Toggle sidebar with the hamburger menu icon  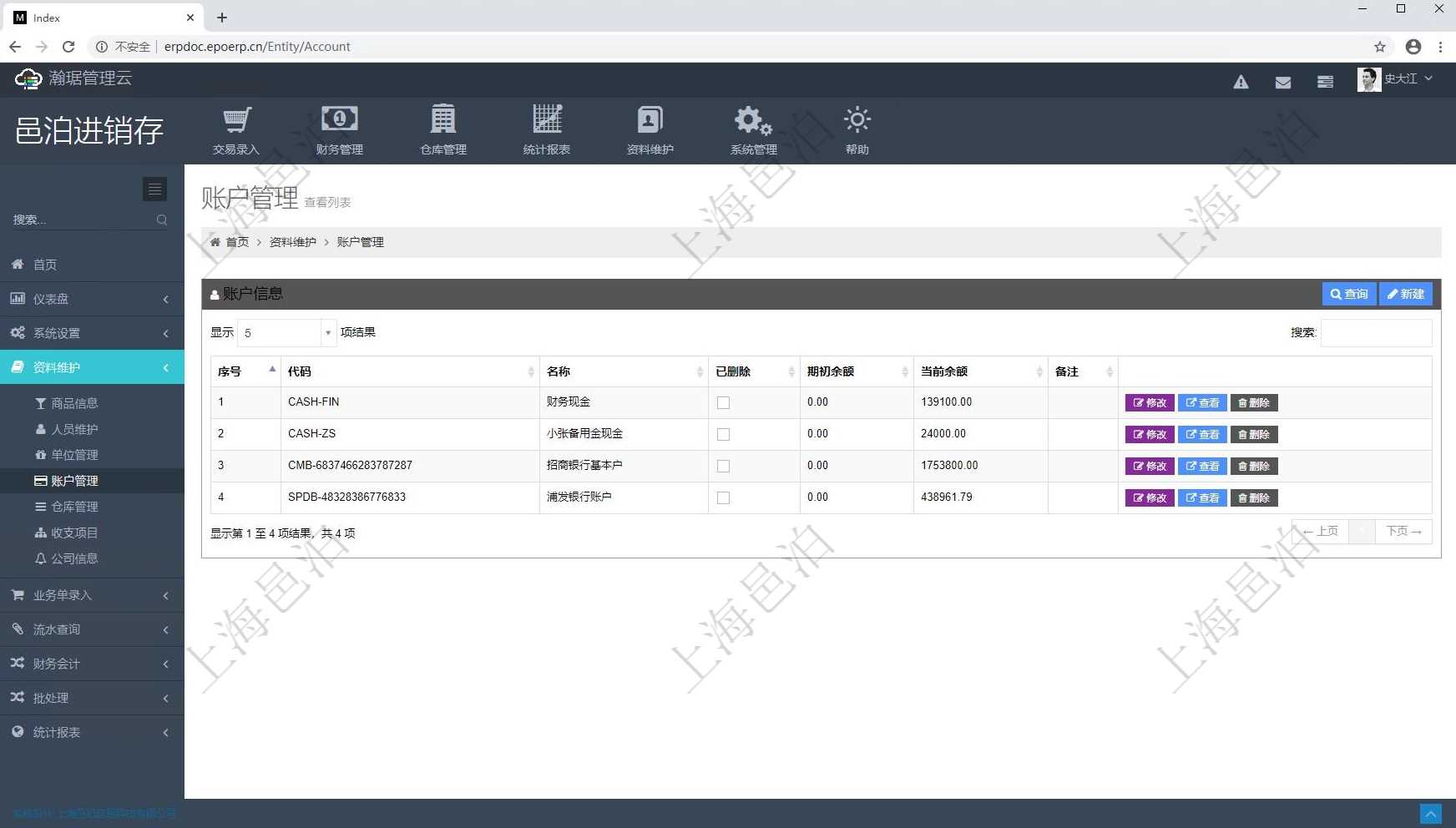click(x=154, y=189)
